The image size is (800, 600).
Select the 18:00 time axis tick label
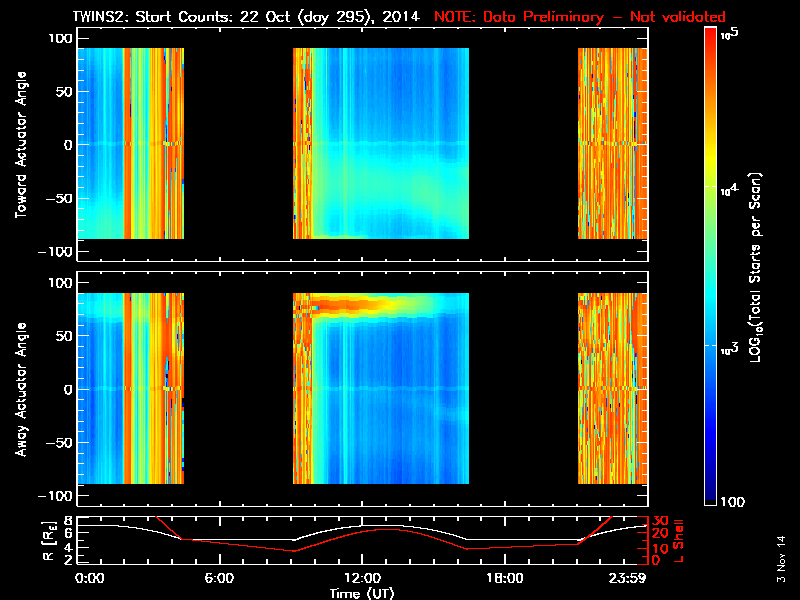coord(503,578)
